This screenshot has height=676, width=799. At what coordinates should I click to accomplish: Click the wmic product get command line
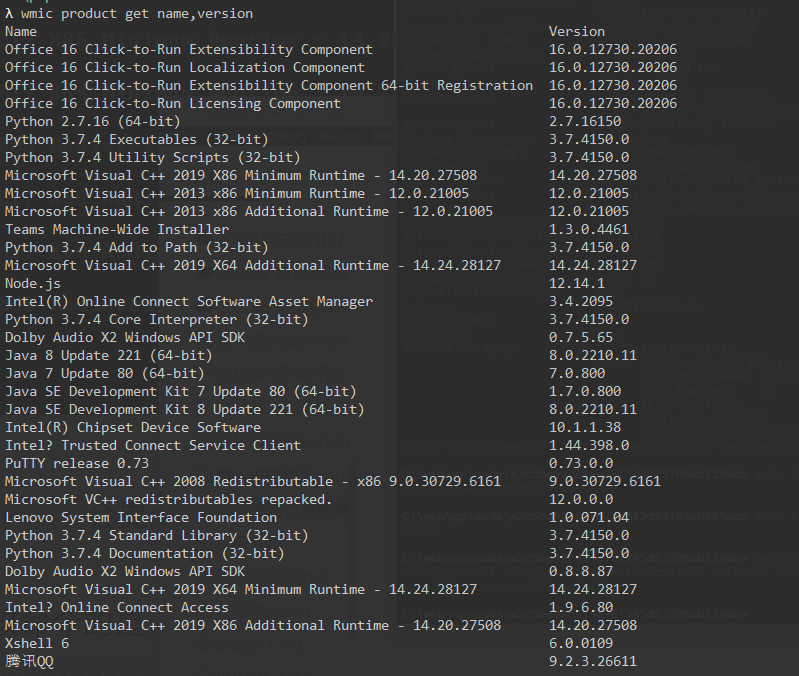click(x=129, y=13)
